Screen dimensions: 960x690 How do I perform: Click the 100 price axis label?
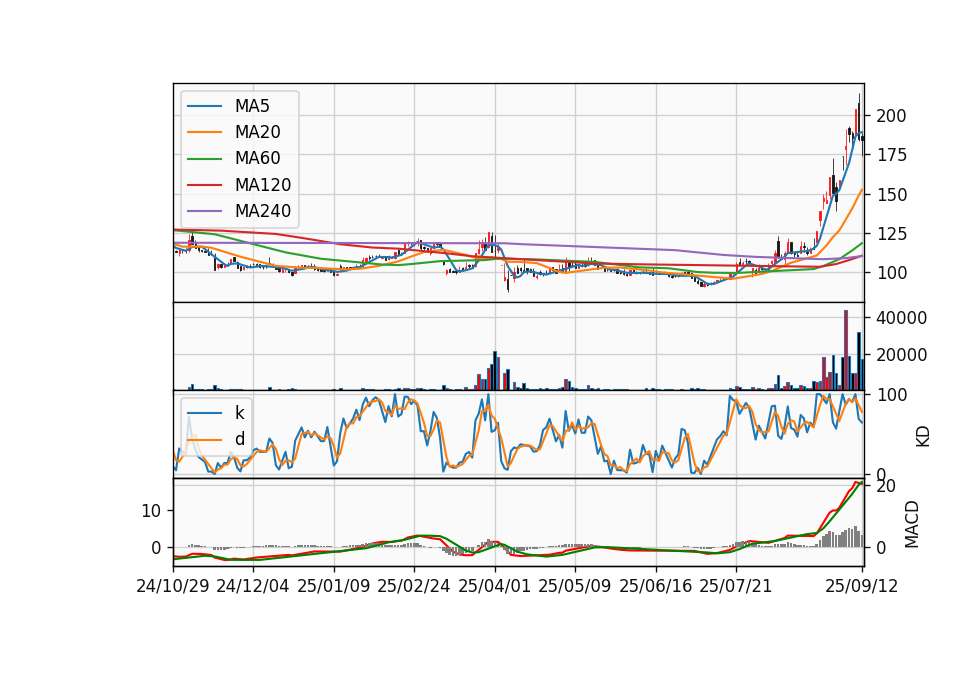891,273
